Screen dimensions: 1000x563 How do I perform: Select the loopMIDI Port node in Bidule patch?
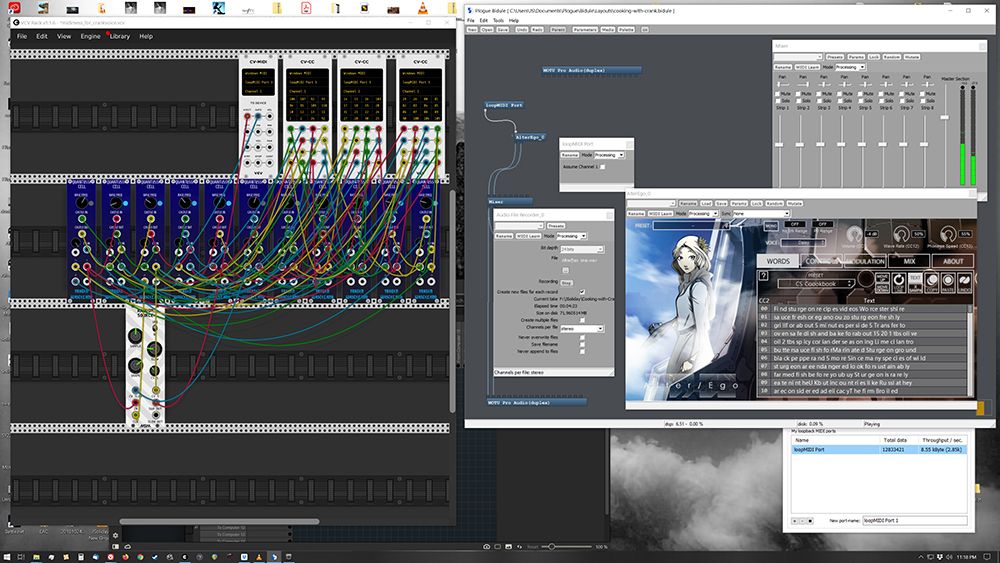[504, 105]
